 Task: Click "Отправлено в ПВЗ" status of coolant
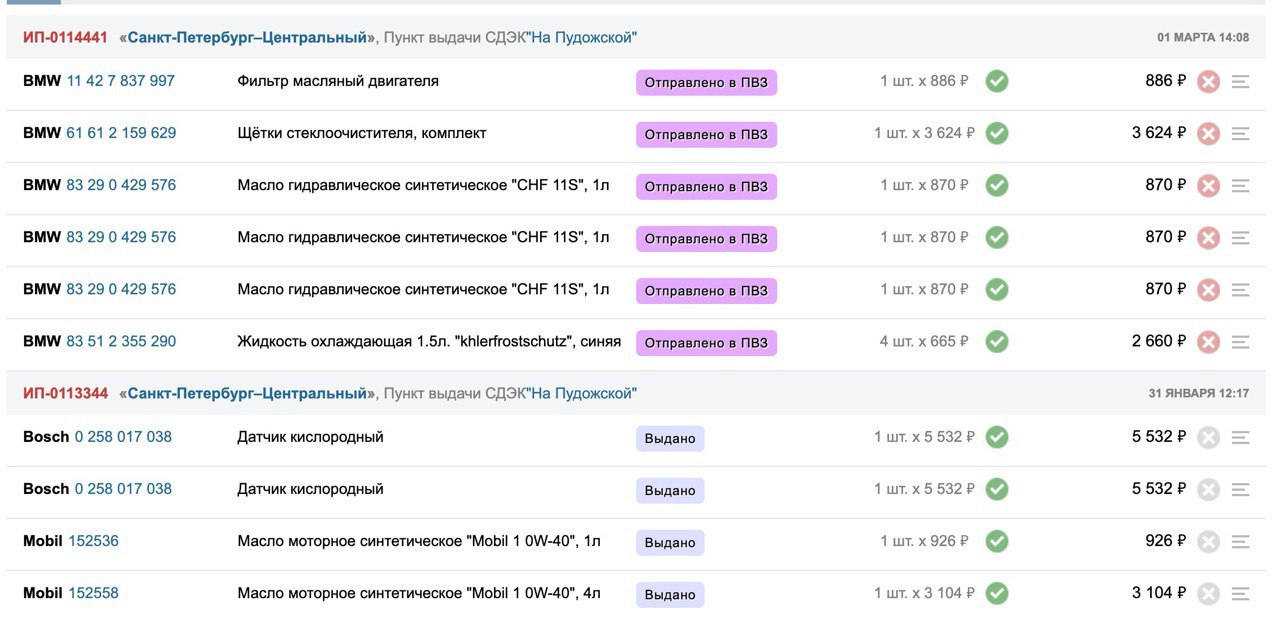tap(706, 342)
